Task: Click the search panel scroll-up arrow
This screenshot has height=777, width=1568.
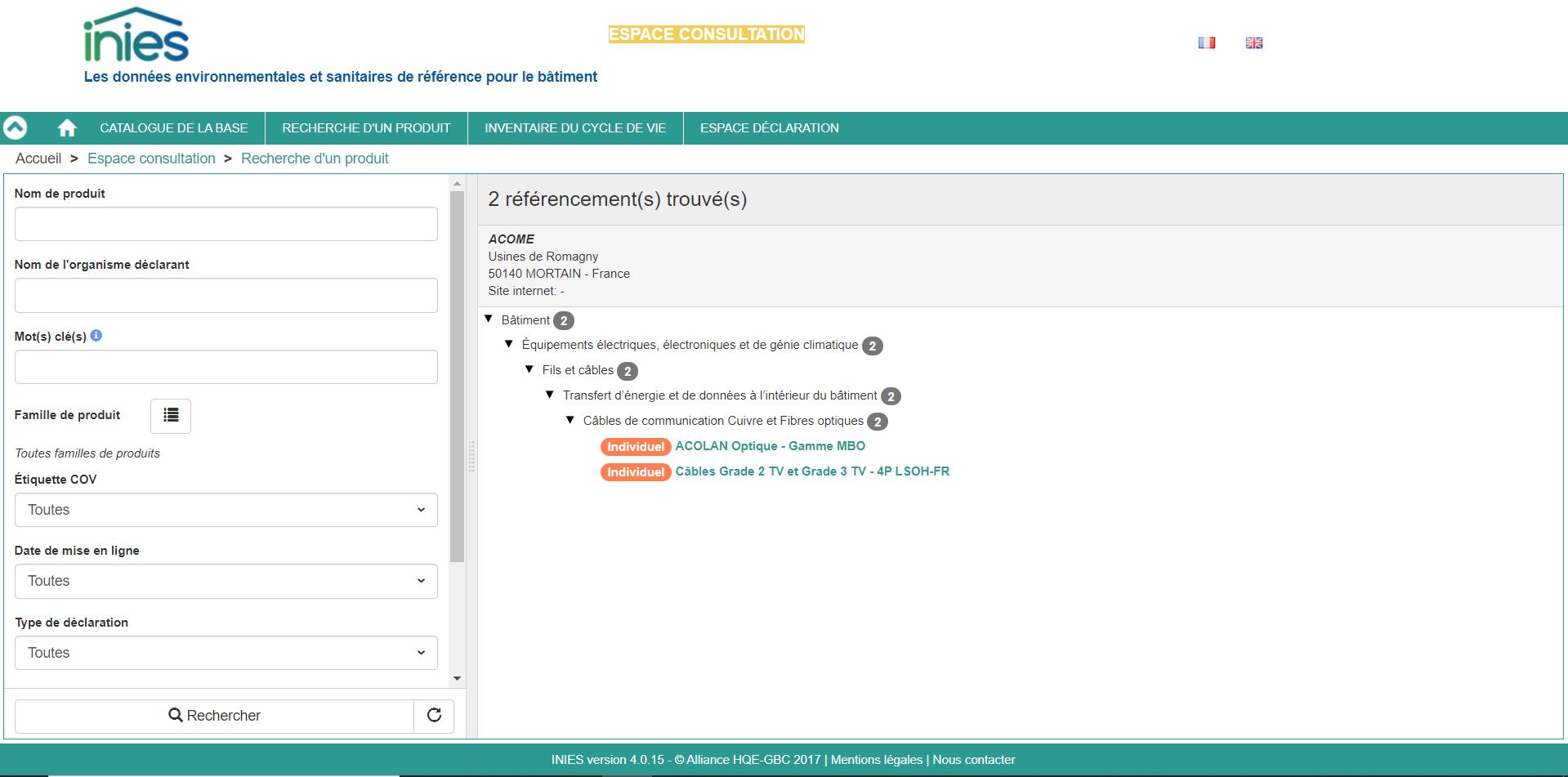Action: [x=457, y=184]
